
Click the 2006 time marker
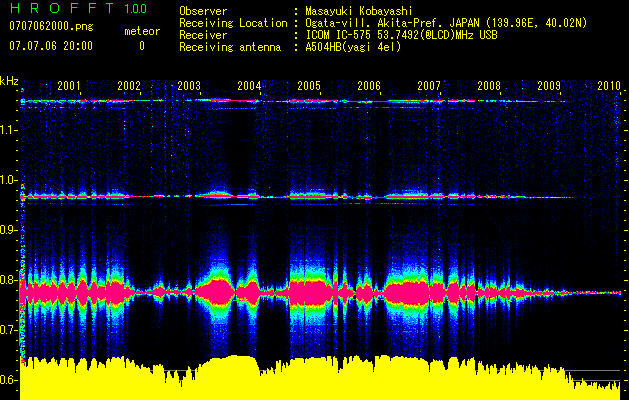click(x=369, y=85)
